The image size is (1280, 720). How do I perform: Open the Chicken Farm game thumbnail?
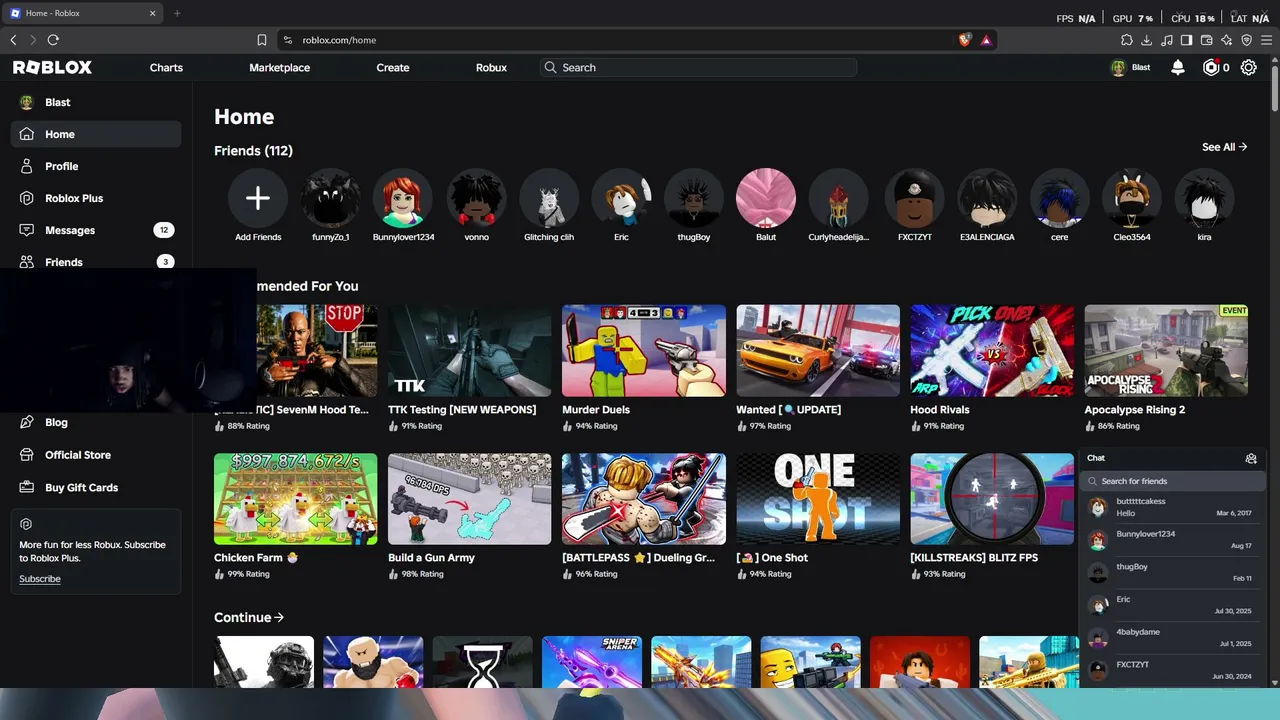[x=296, y=499]
